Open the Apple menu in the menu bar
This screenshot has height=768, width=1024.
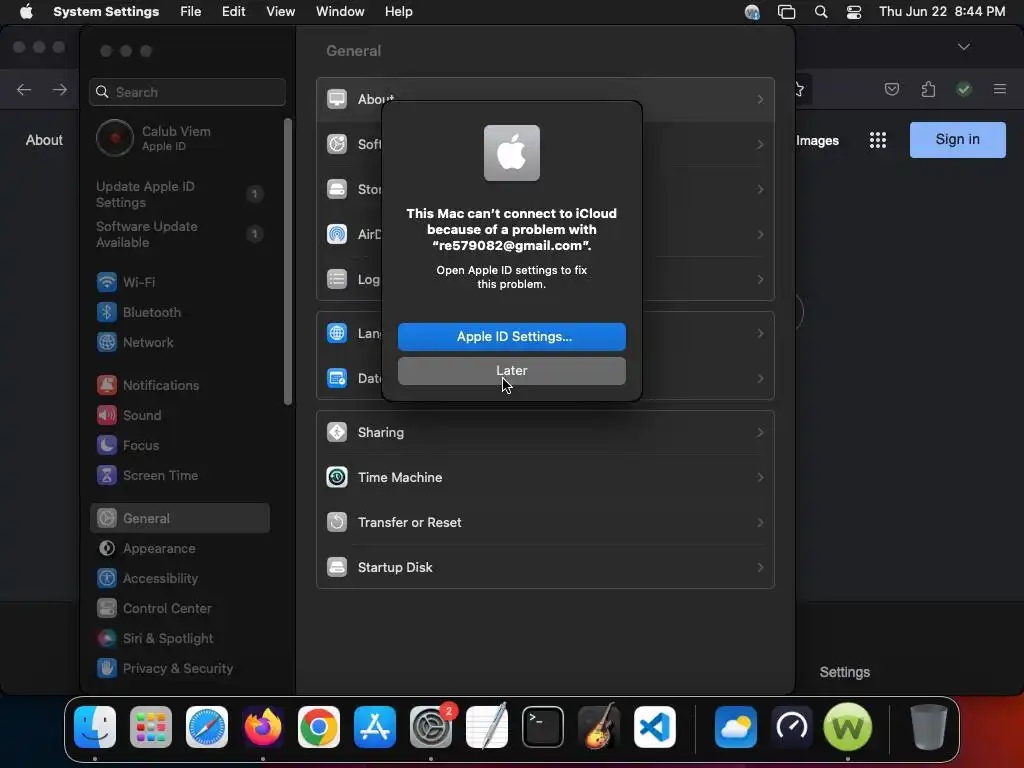[x=26, y=11]
